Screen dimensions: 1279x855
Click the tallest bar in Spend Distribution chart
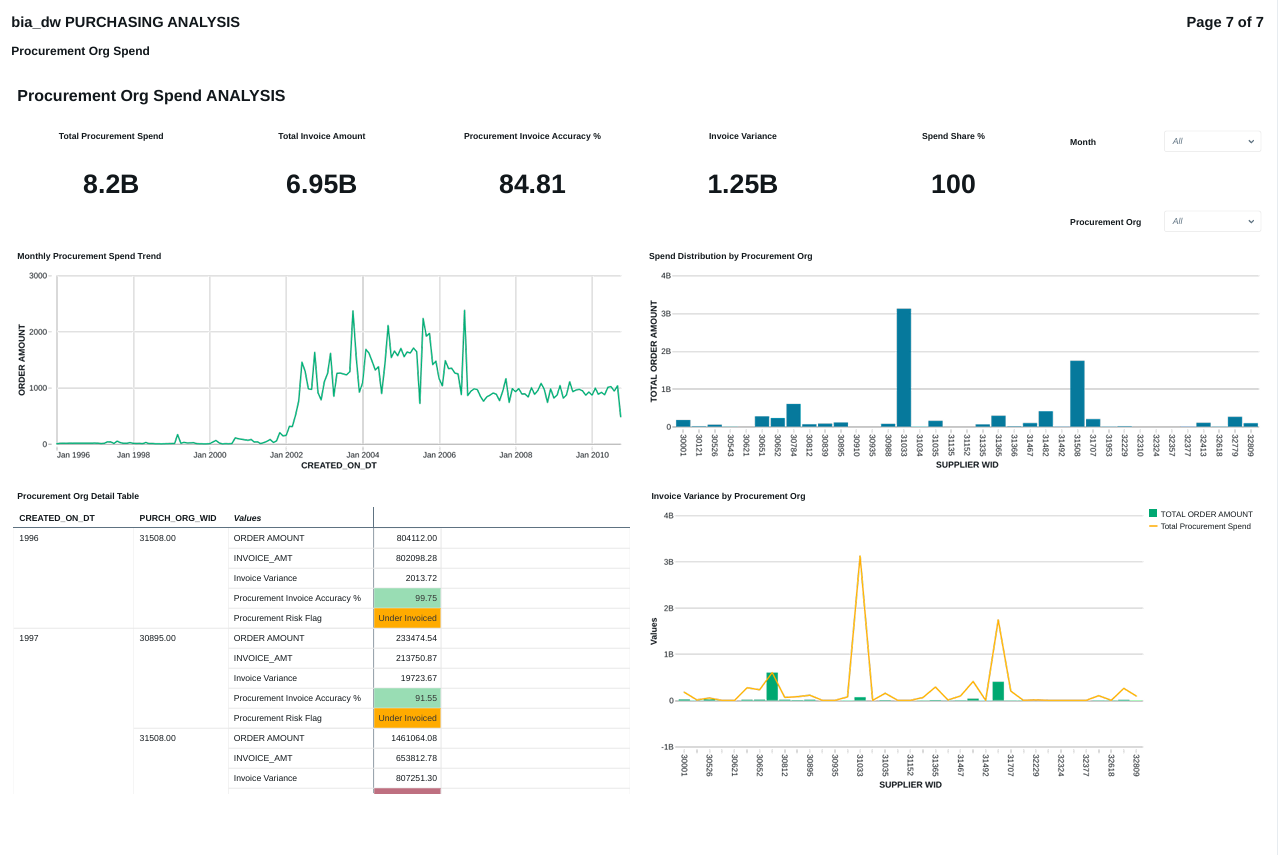point(904,368)
